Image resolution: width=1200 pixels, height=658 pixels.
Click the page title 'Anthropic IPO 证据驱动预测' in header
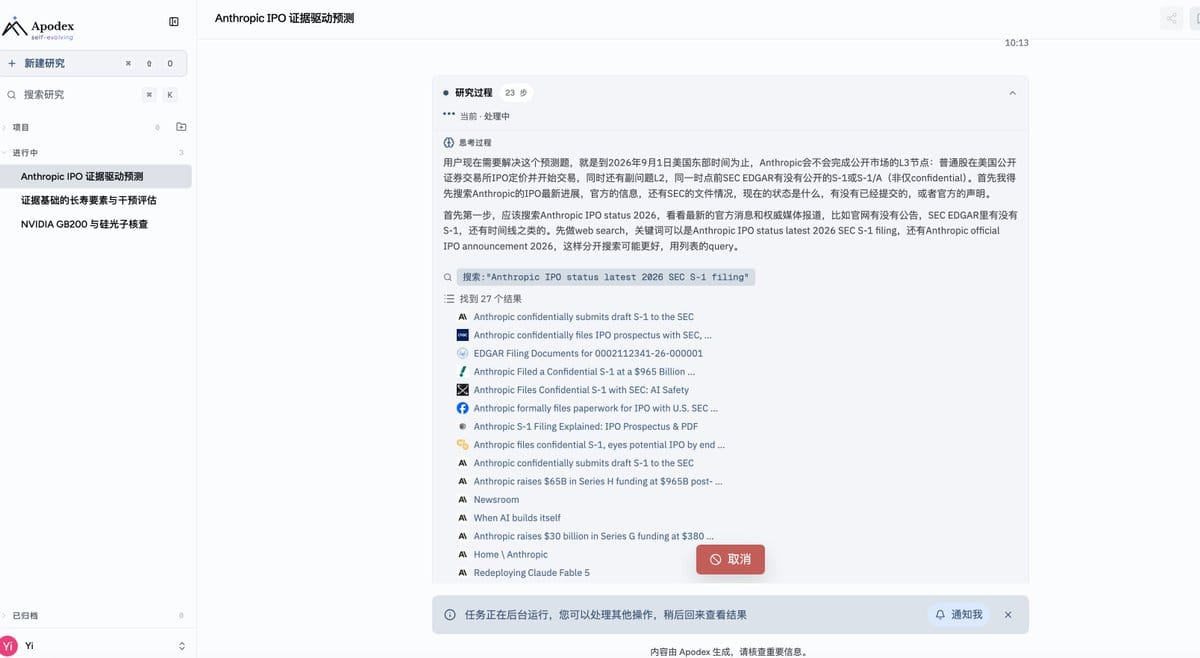[284, 18]
